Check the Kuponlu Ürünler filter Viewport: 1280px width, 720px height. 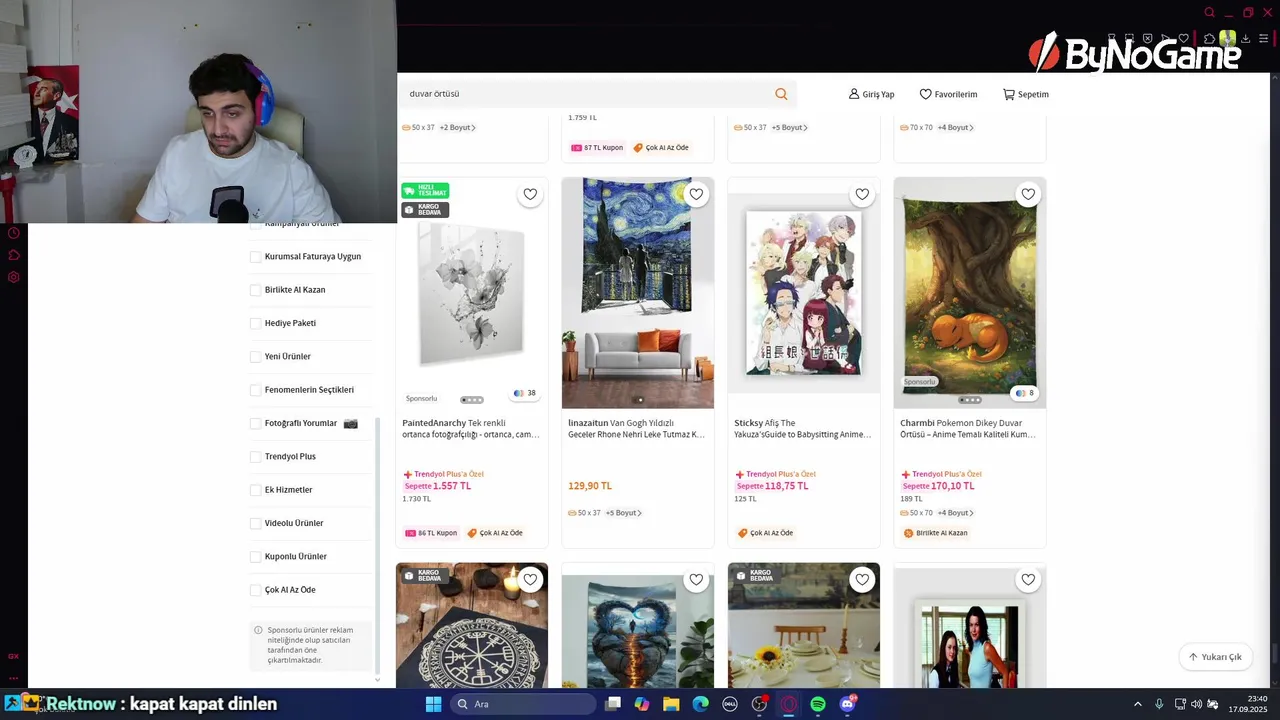(x=255, y=557)
